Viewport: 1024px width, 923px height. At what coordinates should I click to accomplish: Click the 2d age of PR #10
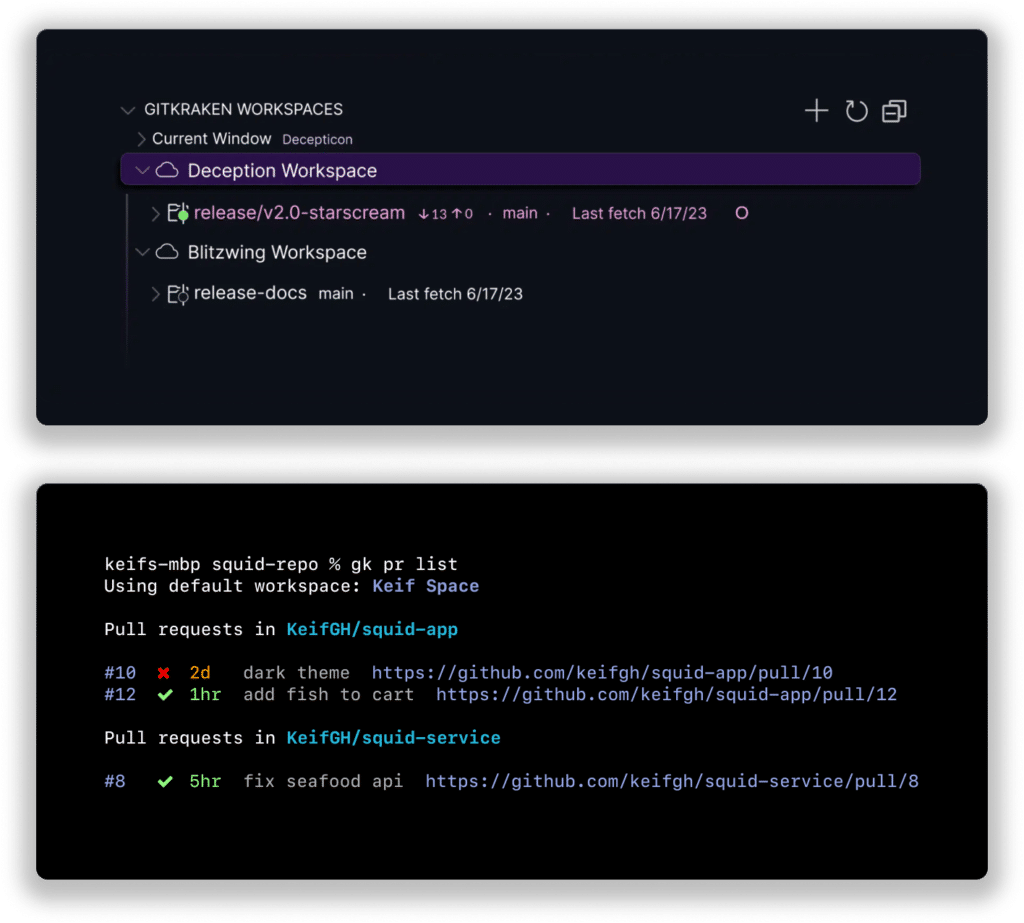200,673
